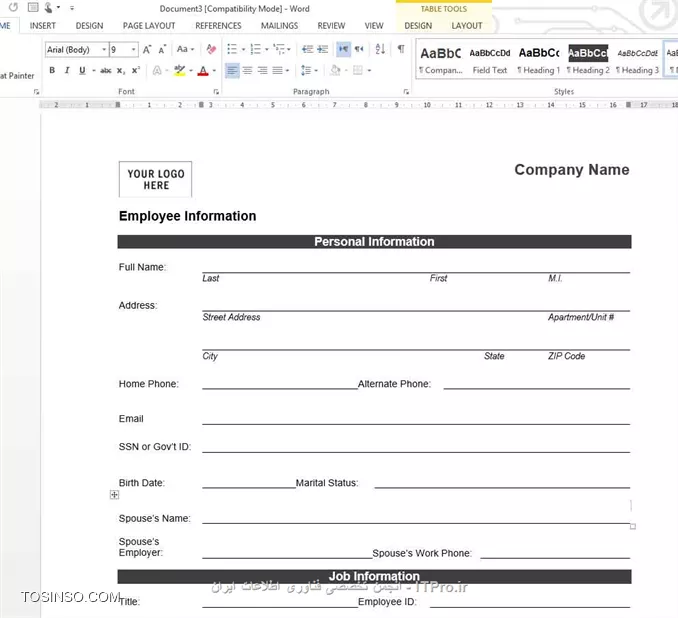
Task: Apply numbered list formatting
Action: 256,49
